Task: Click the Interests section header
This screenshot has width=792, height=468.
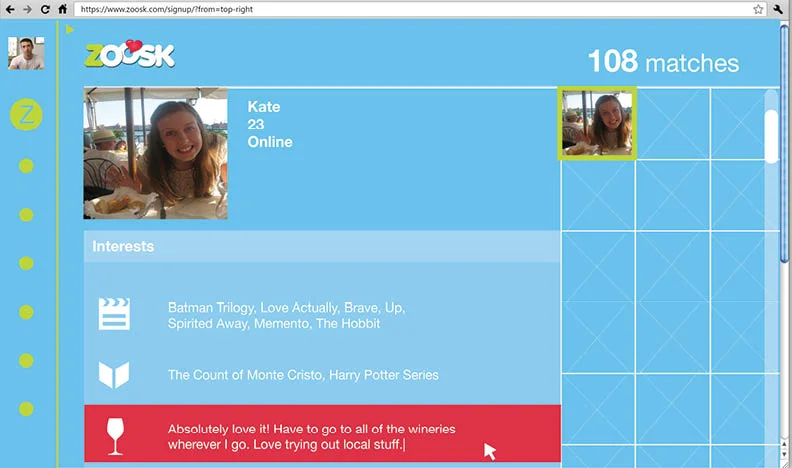Action: (x=322, y=246)
